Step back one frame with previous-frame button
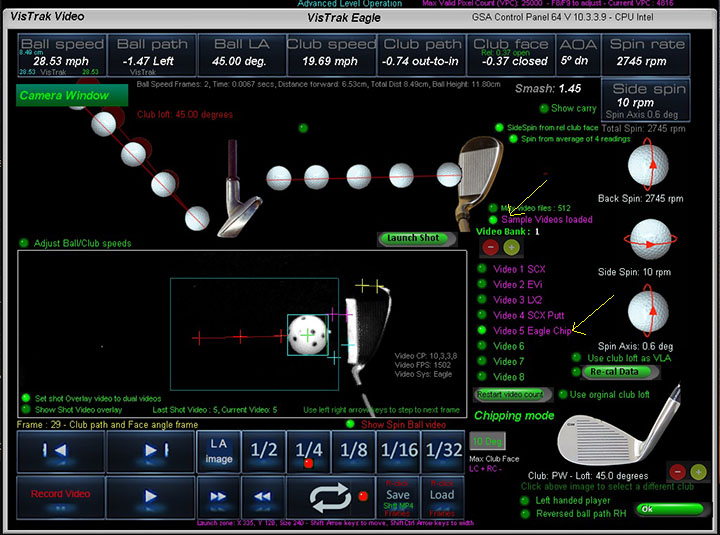 [60, 451]
